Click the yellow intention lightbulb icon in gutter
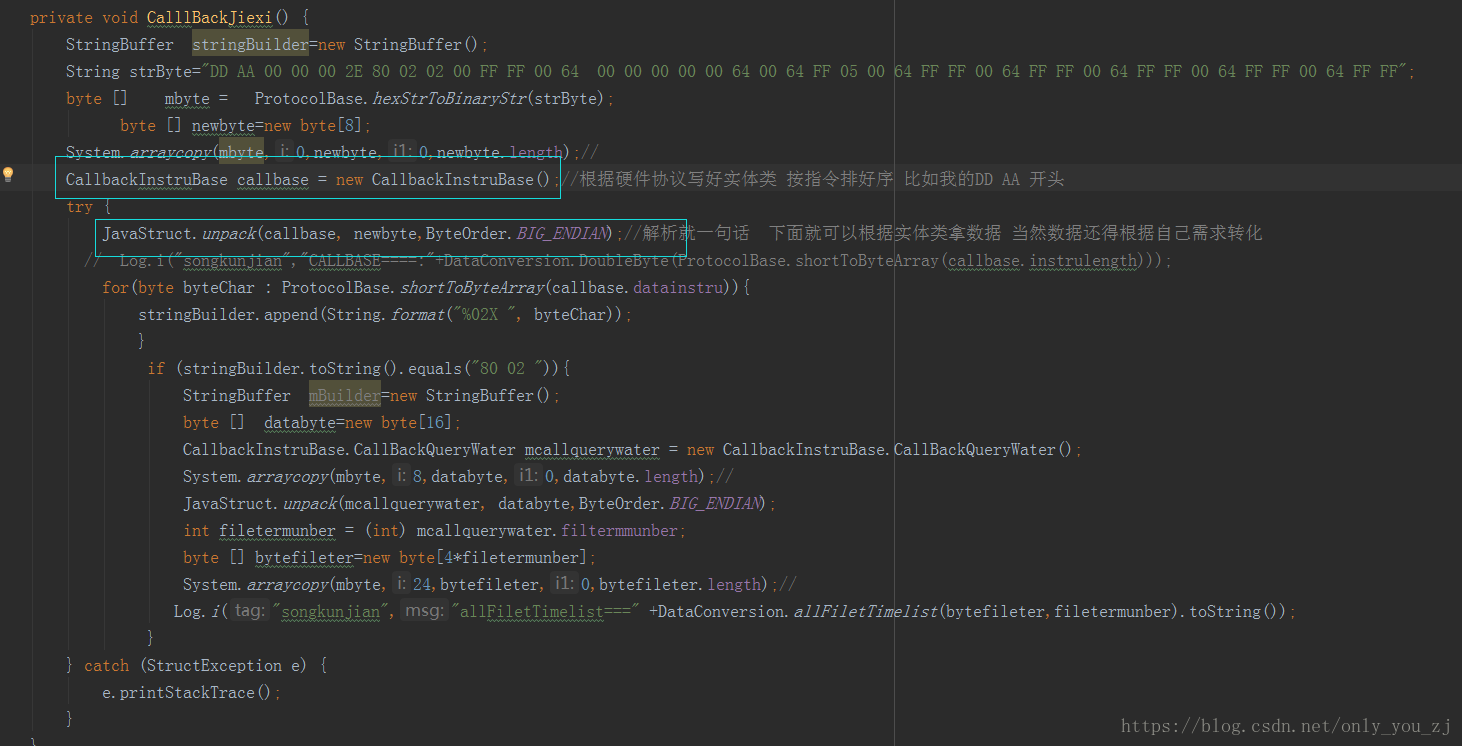Screen dimensions: 1462x746 tap(8, 174)
